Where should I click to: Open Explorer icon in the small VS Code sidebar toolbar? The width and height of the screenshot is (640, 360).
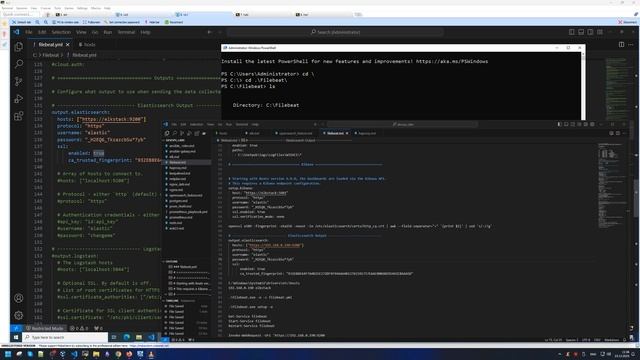tap(167, 133)
